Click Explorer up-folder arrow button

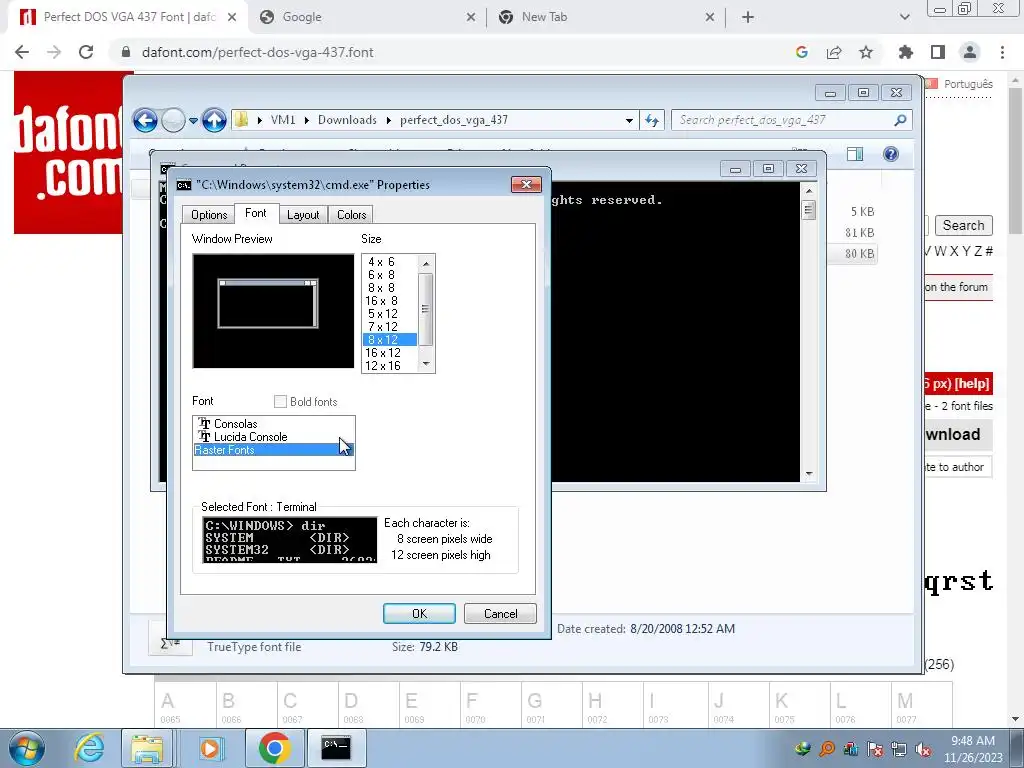[x=214, y=120]
